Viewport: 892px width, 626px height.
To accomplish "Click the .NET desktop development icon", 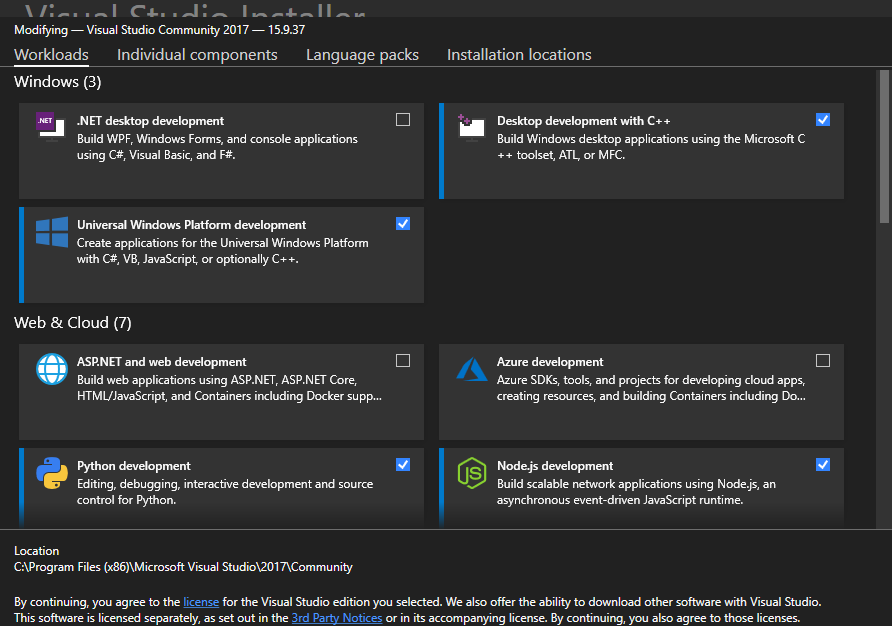I will [51, 128].
